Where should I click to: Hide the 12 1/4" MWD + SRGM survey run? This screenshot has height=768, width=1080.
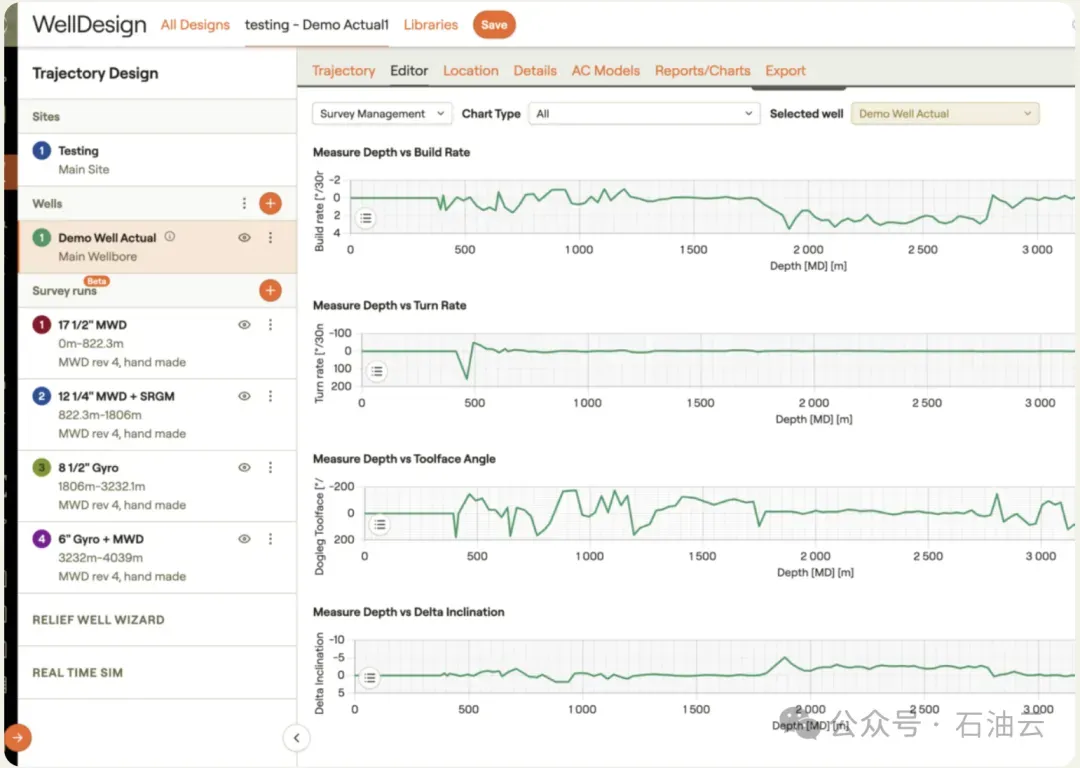pyautogui.click(x=244, y=396)
